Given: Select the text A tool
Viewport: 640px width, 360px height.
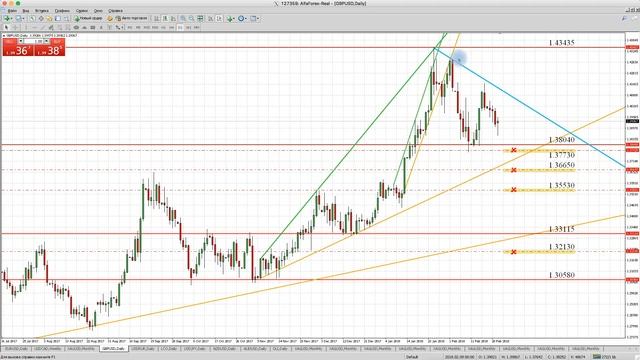Looking at the screenshot, I should click(x=101, y=27).
